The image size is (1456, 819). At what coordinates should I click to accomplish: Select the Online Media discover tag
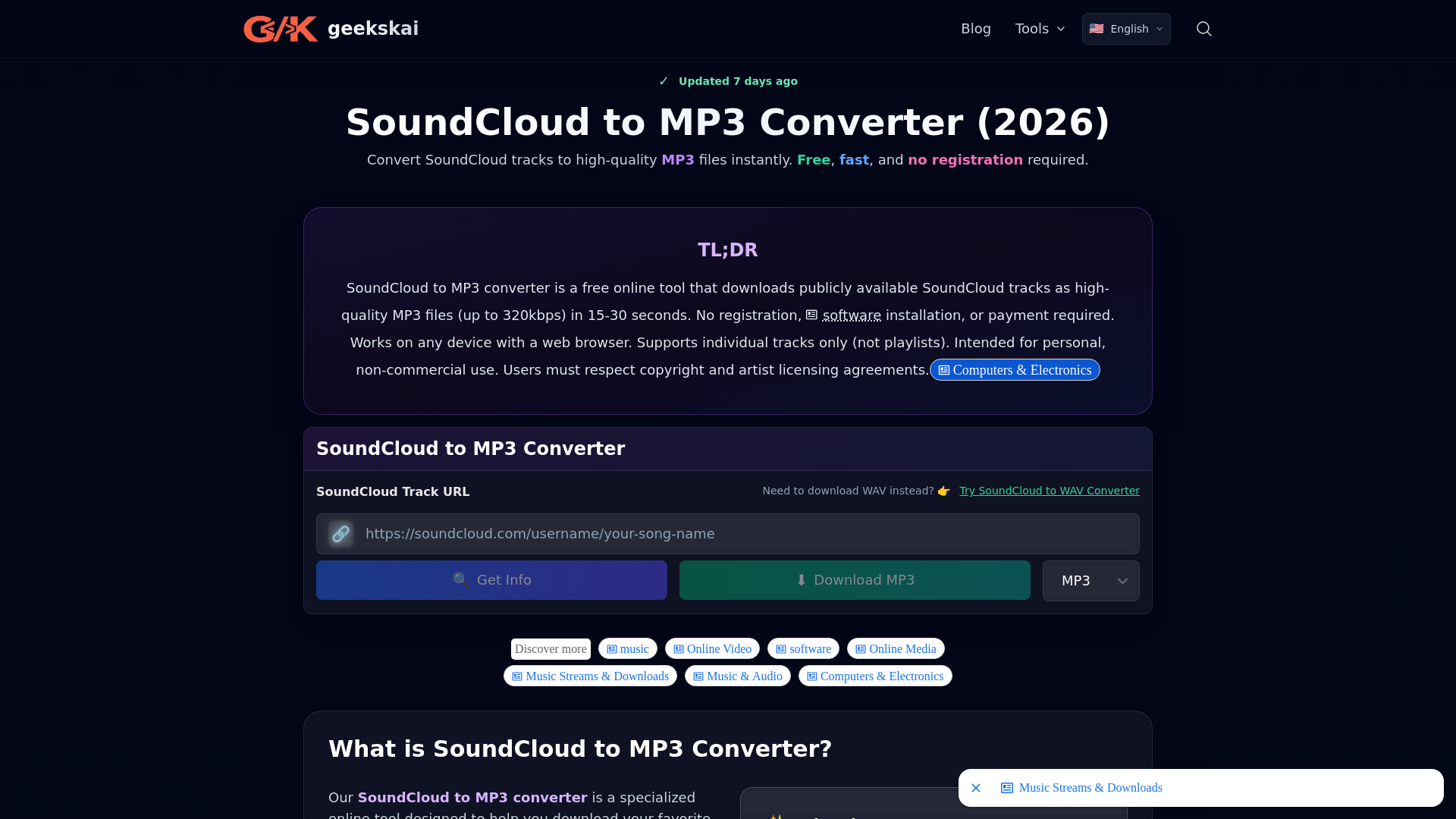(x=896, y=649)
